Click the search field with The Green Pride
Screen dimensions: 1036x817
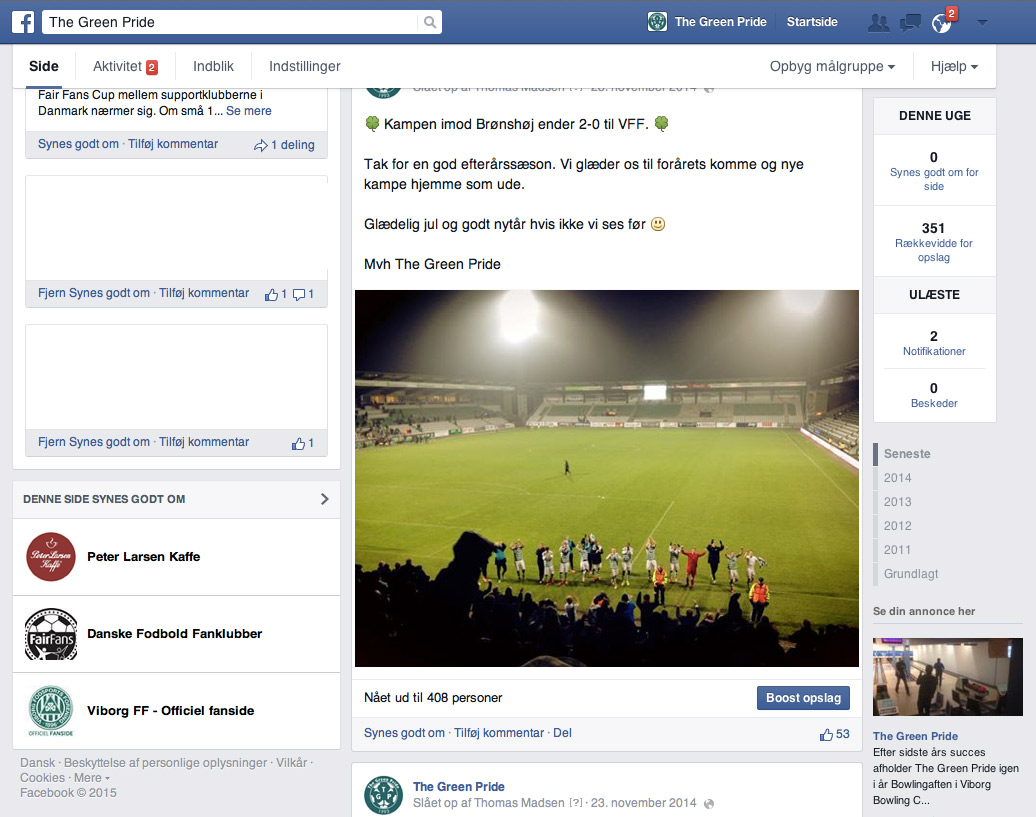tap(230, 22)
